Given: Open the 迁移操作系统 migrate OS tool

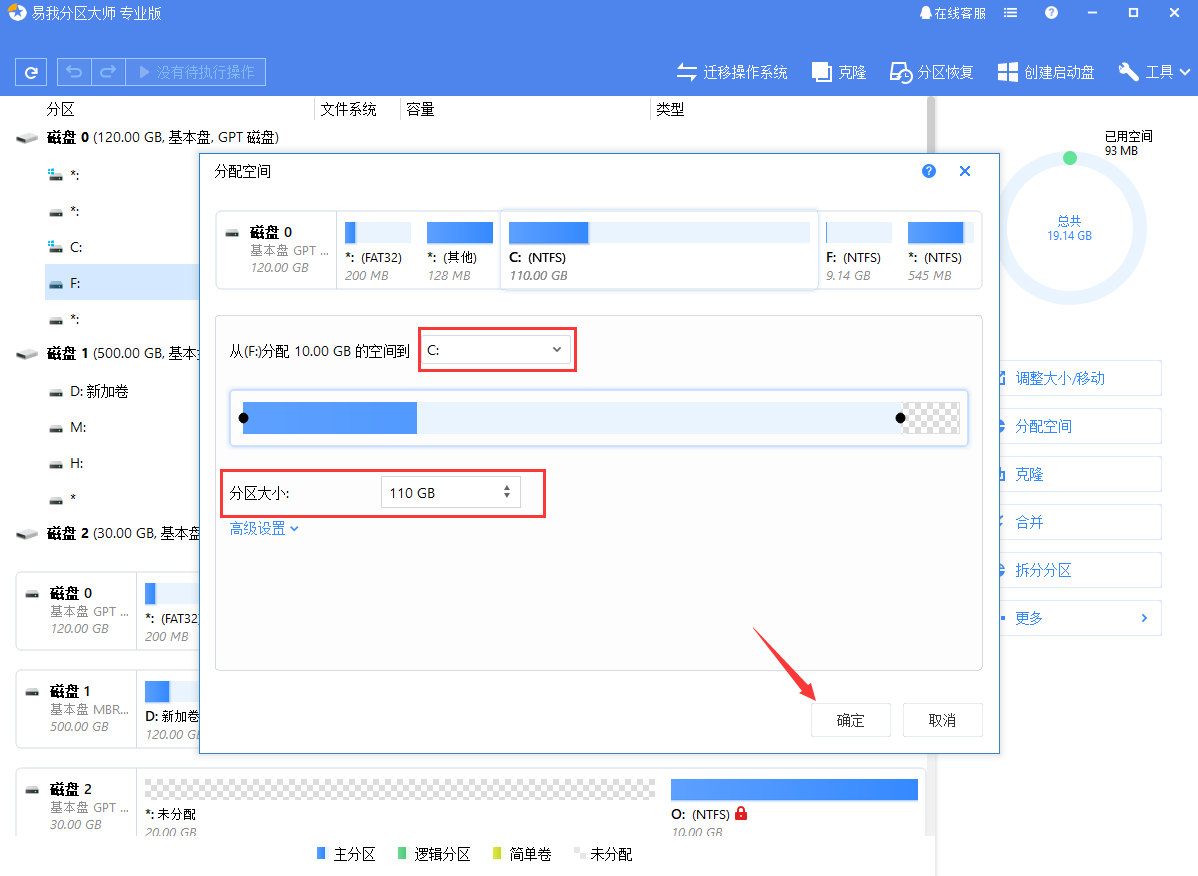Looking at the screenshot, I should point(732,72).
